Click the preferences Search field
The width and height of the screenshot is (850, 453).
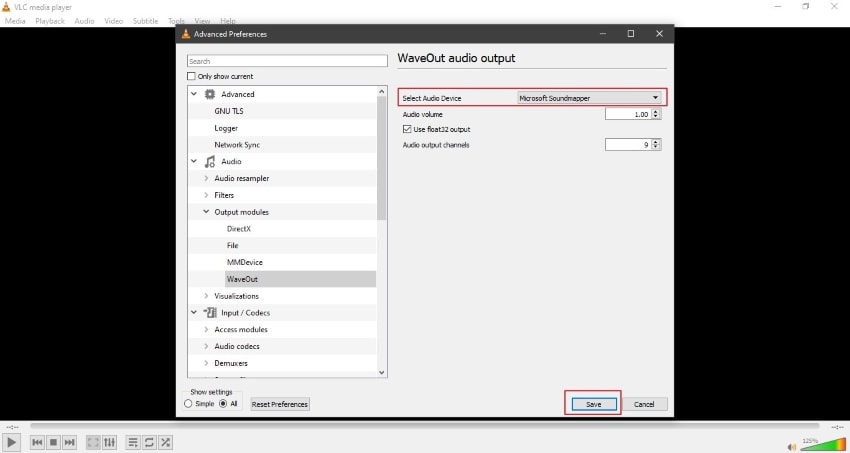click(x=287, y=61)
